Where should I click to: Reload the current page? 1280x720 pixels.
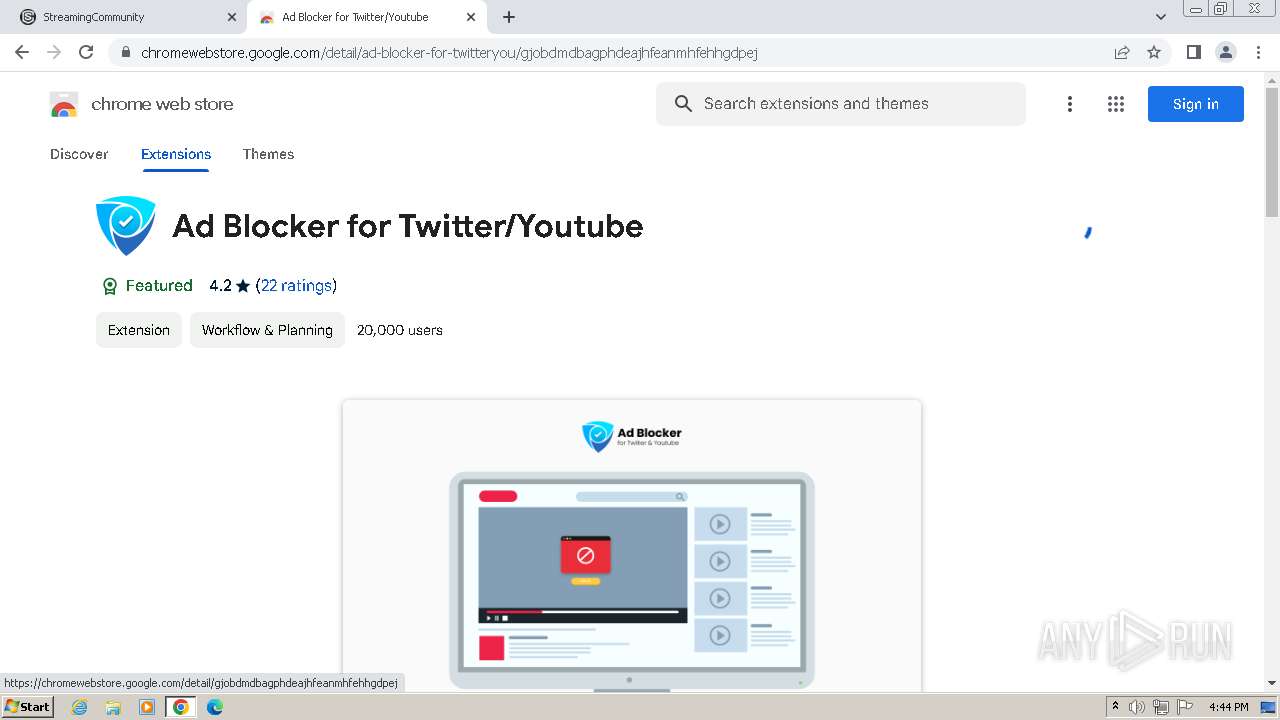pos(86,52)
